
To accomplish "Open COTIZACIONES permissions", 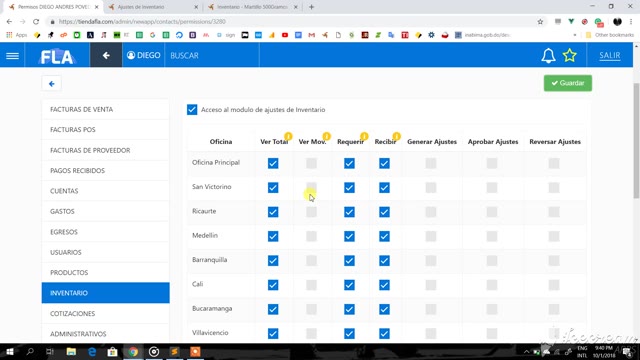I will pos(105,313).
